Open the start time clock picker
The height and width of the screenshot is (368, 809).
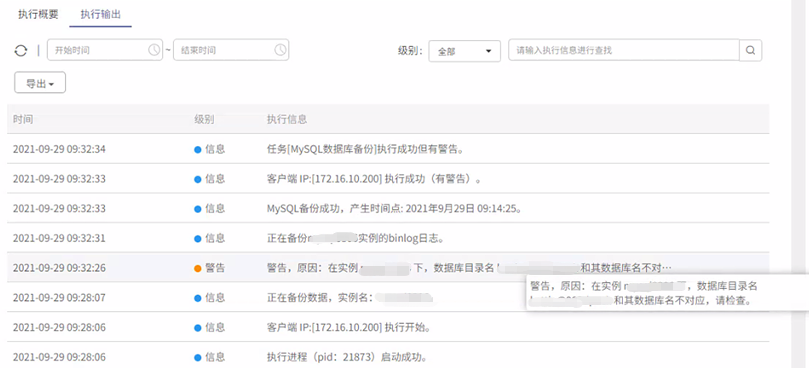tap(154, 50)
